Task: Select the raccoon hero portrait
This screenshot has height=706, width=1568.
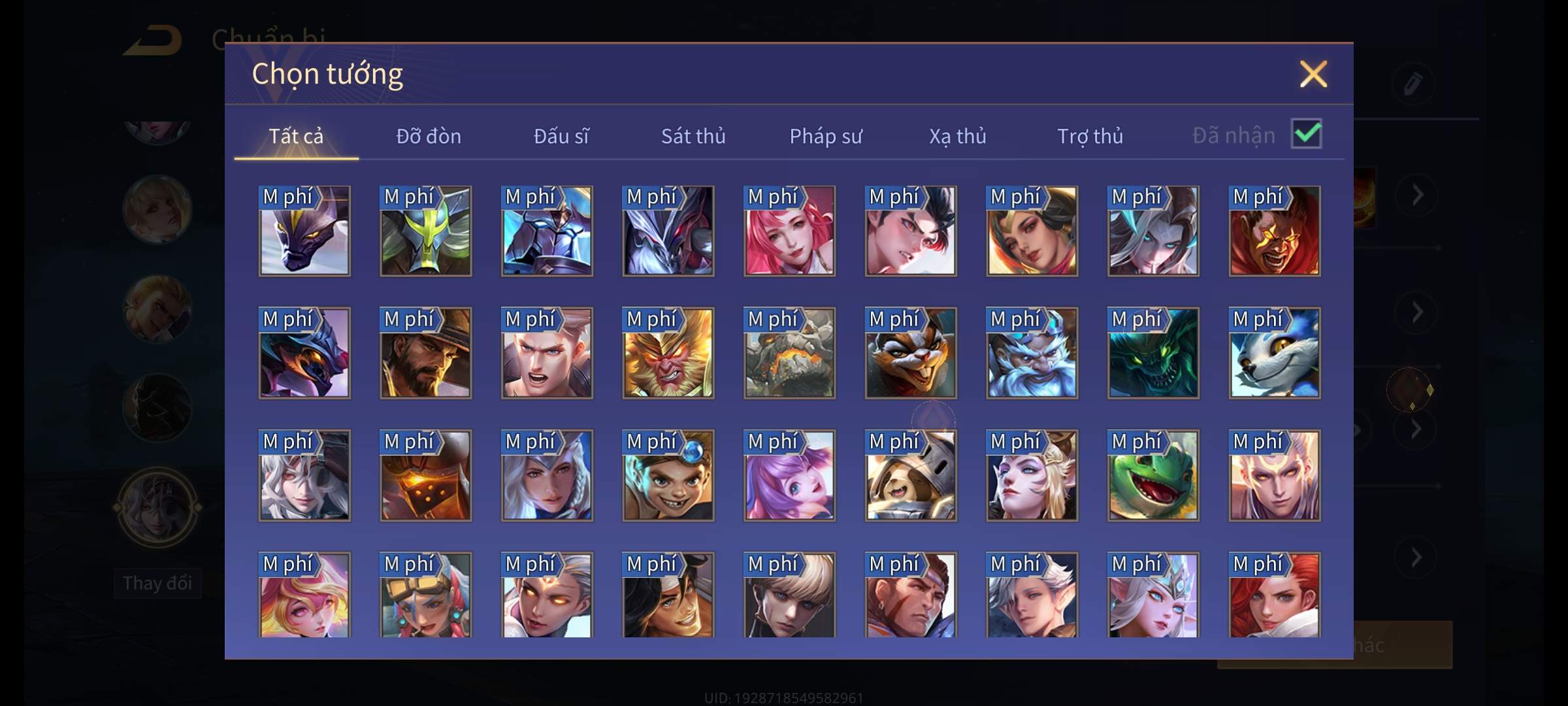Action: pyautogui.click(x=911, y=353)
